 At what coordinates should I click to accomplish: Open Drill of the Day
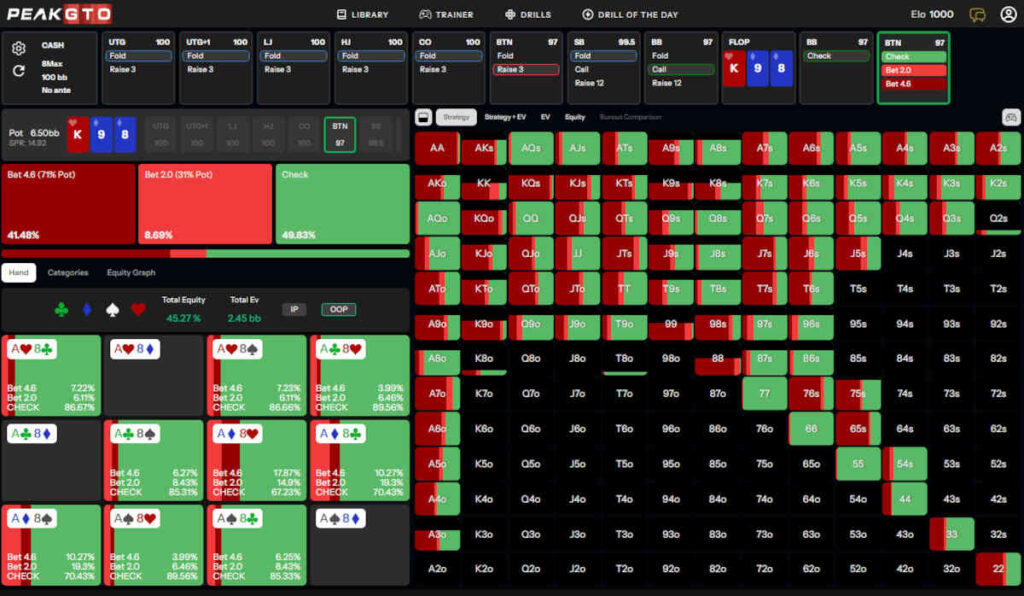pos(629,15)
